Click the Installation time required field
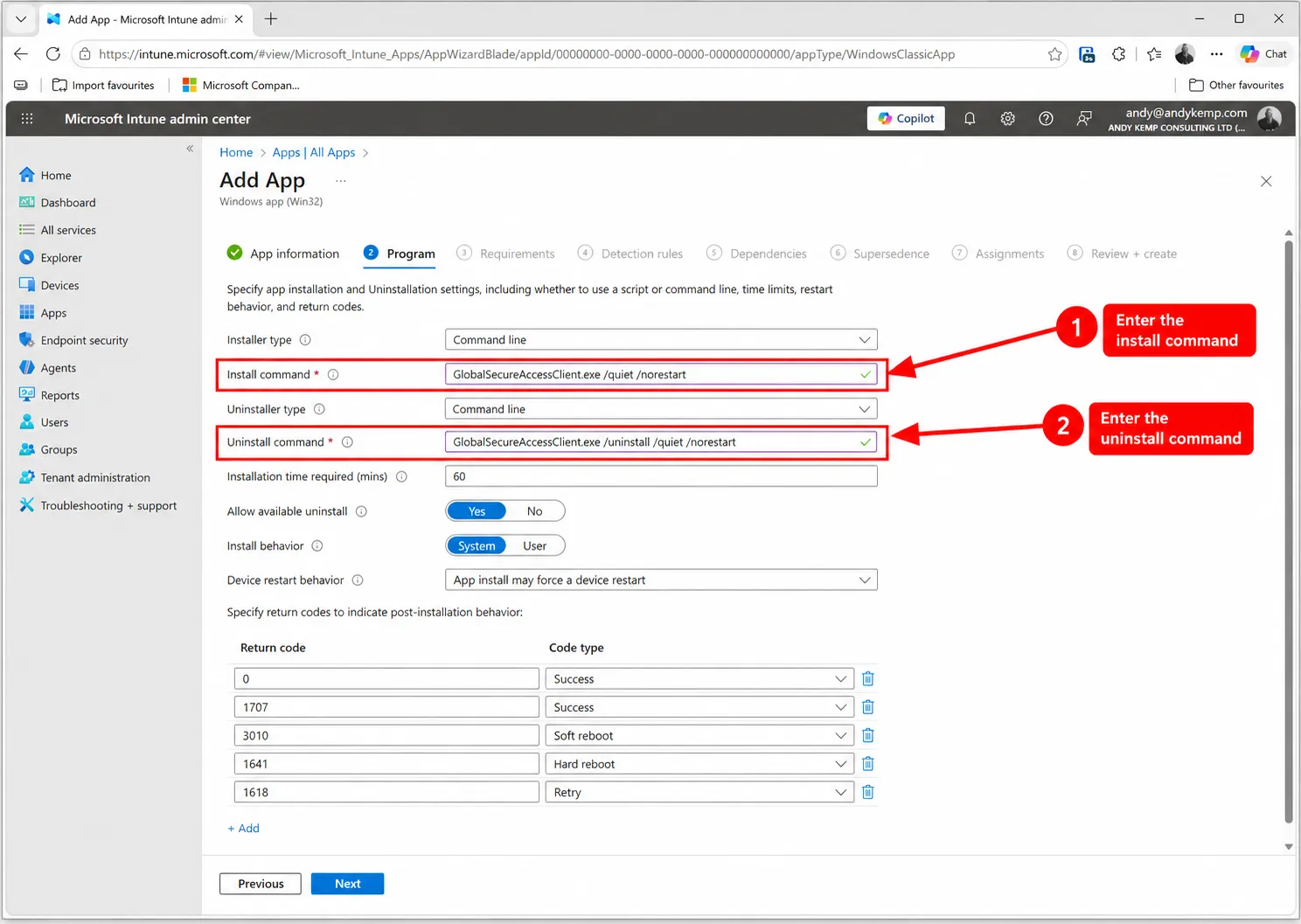Image resolution: width=1301 pixels, height=924 pixels. click(661, 476)
